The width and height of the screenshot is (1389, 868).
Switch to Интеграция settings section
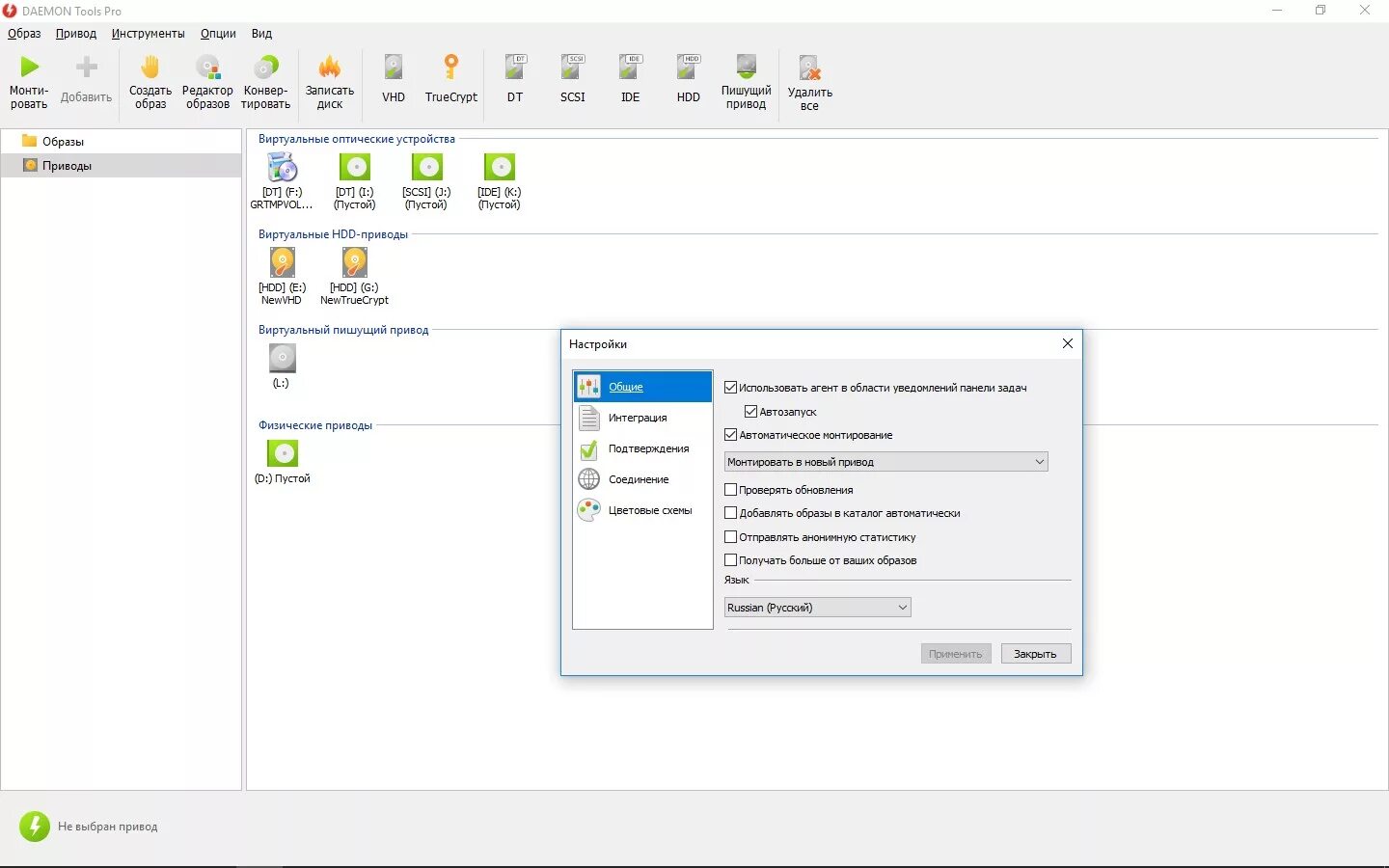point(642,418)
